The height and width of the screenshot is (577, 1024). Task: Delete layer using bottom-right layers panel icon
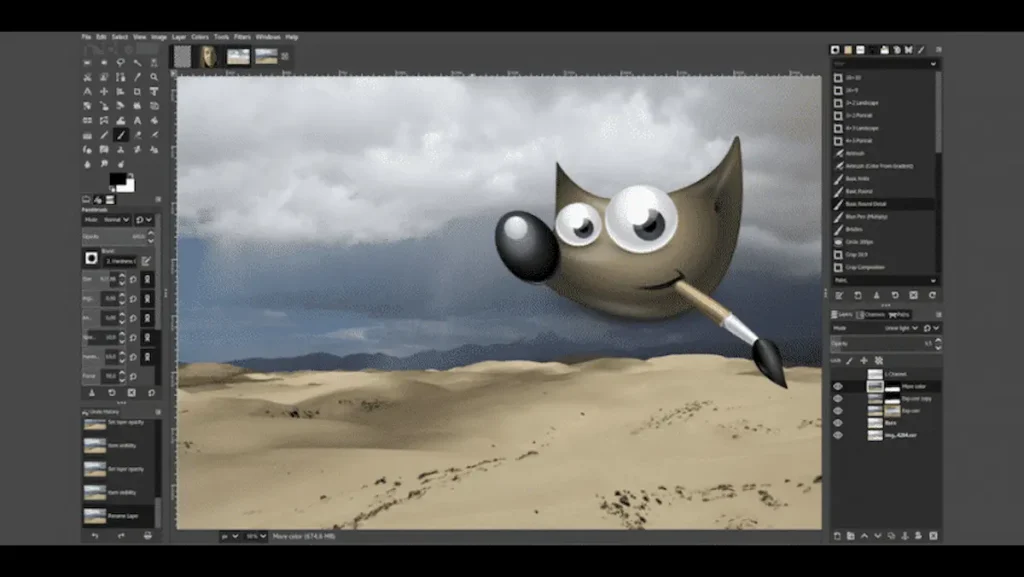tap(931, 536)
